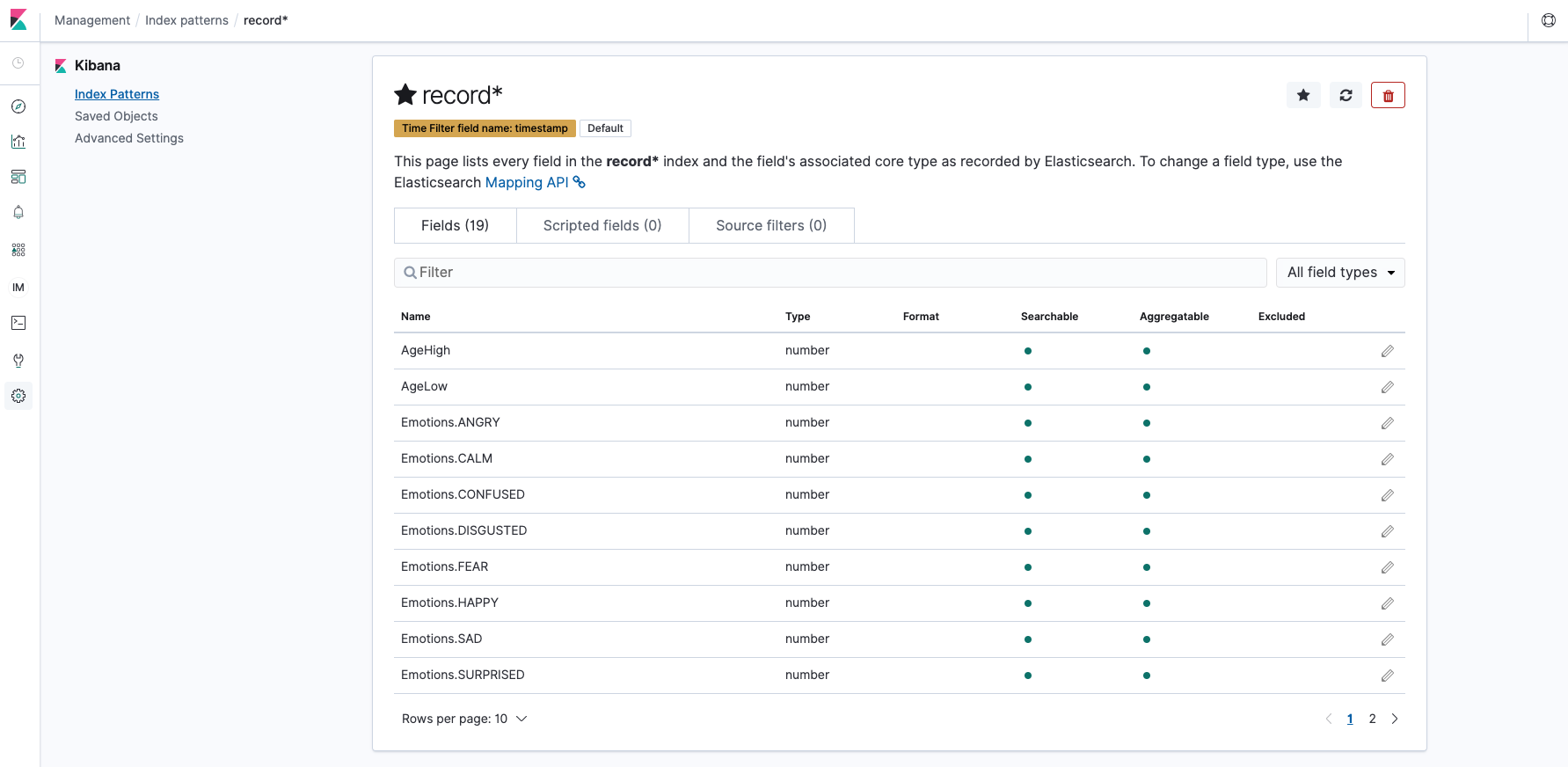Viewport: 1568px width, 767px height.
Task: Delete the index pattern with the red trash icon
Action: [1388, 95]
